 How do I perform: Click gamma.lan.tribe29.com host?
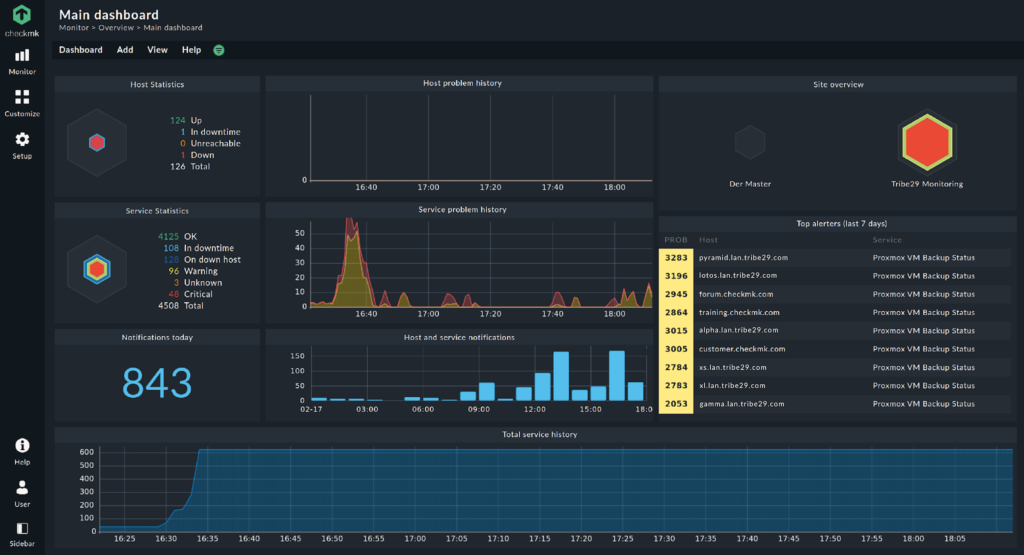tap(741, 404)
